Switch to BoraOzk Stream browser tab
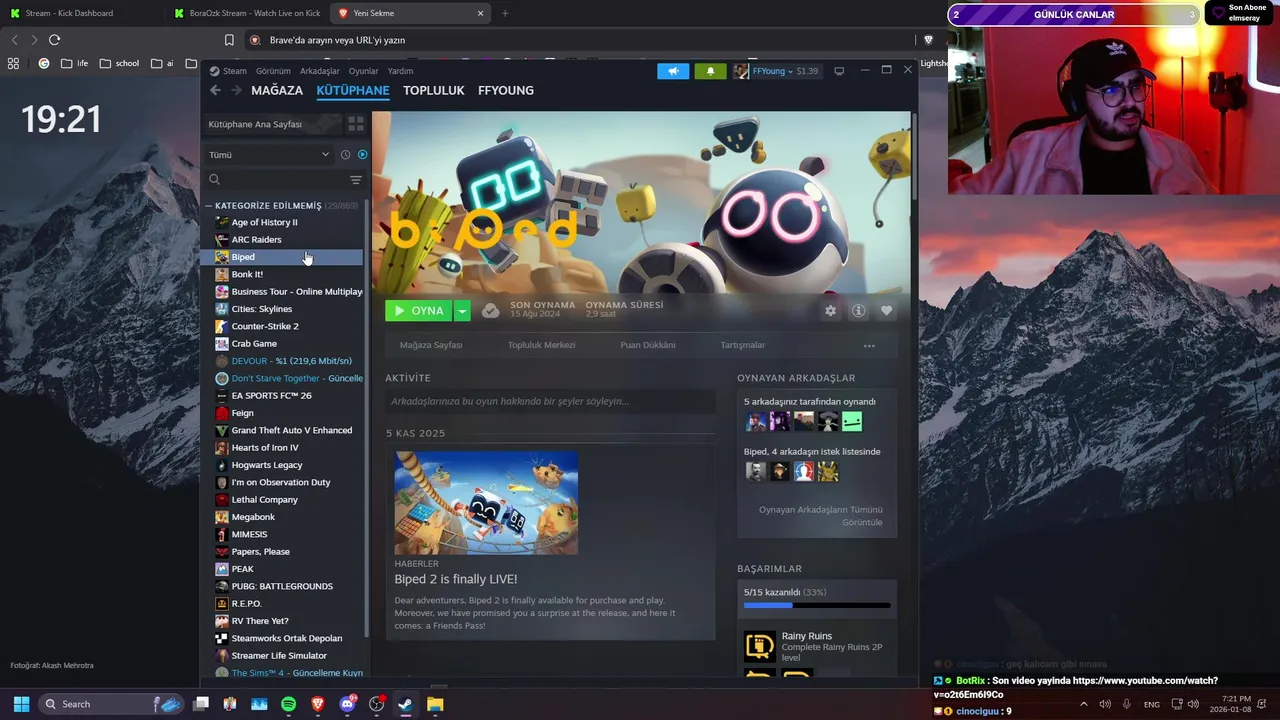This screenshot has width=1280, height=720. [x=246, y=13]
